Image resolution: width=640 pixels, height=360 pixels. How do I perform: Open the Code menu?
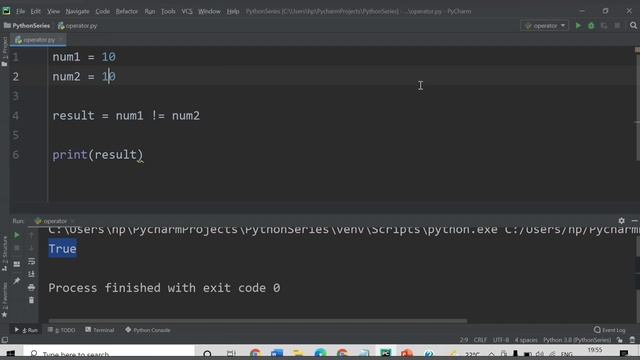(102, 11)
